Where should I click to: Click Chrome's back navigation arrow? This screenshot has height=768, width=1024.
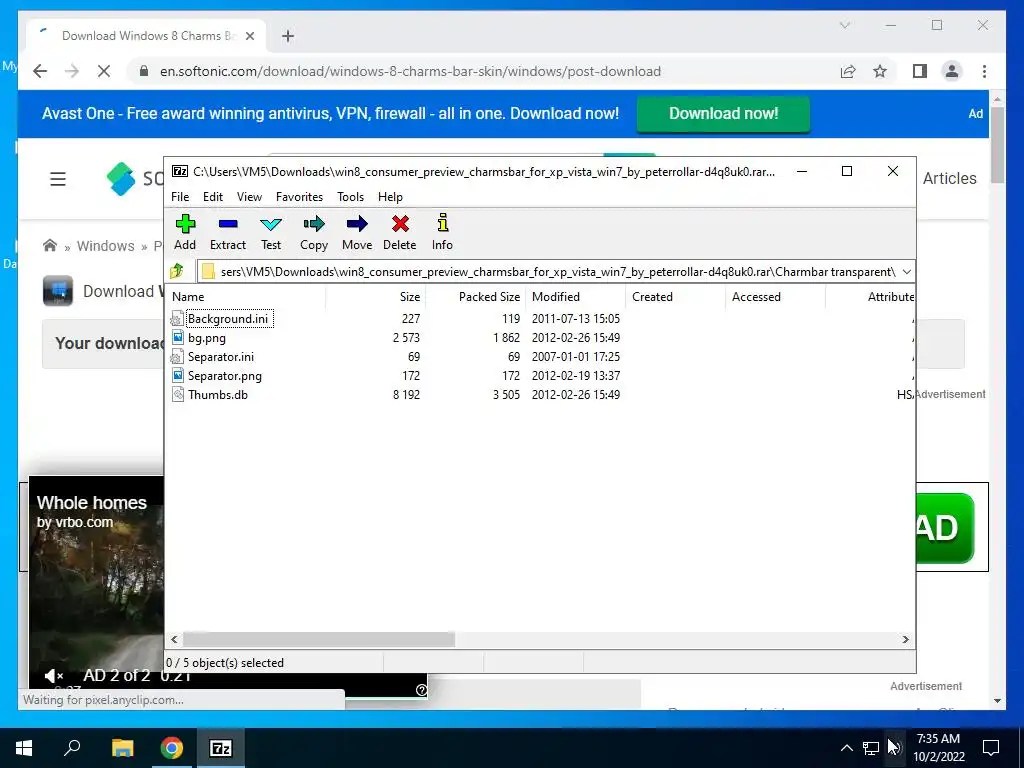40,71
